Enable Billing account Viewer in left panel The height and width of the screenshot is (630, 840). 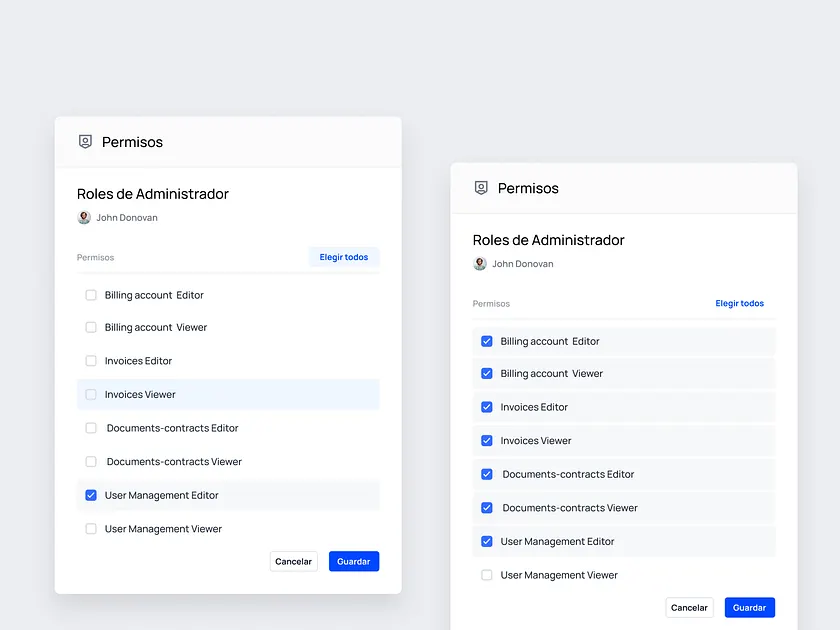point(91,327)
